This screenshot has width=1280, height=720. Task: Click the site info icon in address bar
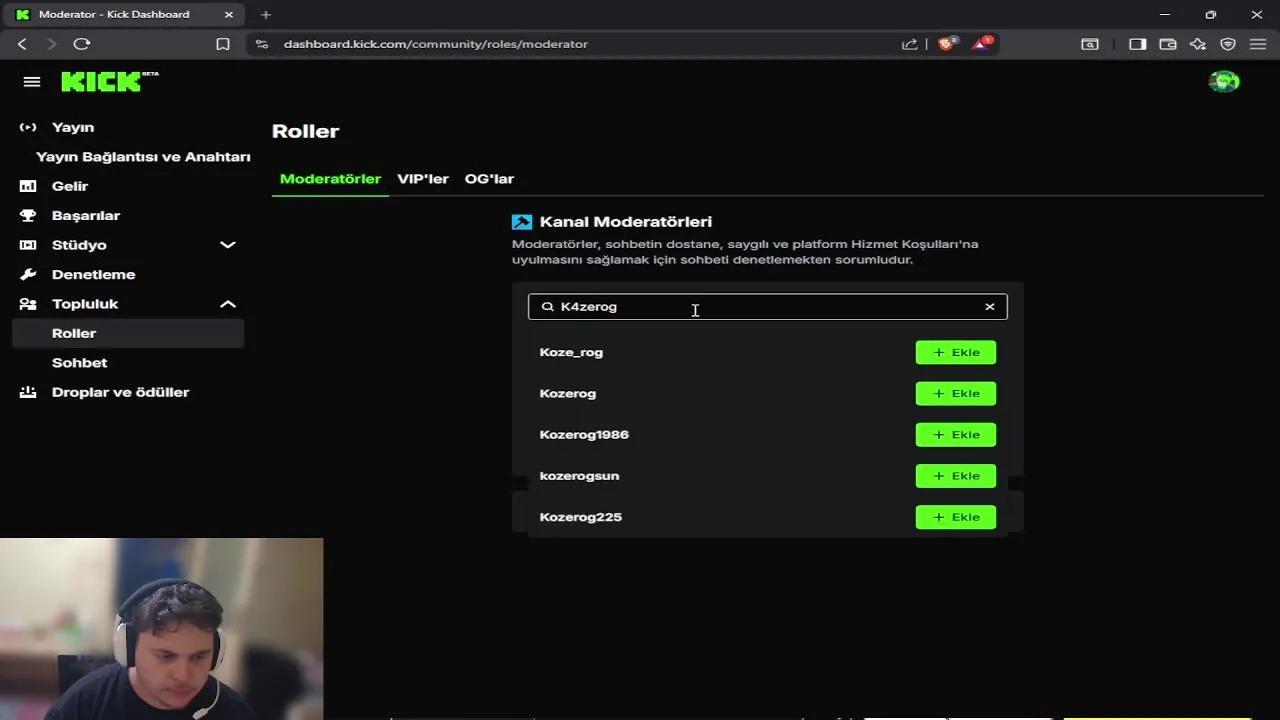(262, 44)
